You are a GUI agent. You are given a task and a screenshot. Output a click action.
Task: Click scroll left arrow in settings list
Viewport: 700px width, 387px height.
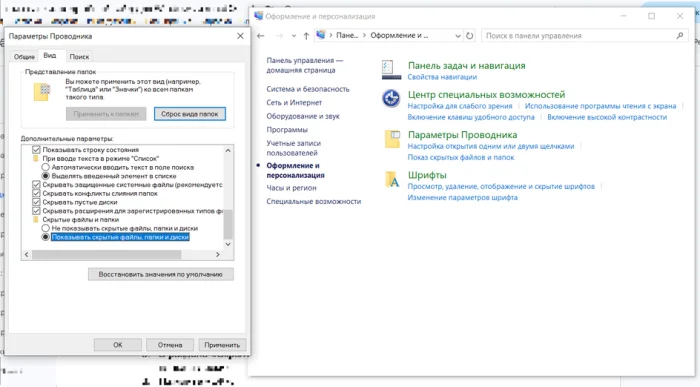coord(26,254)
